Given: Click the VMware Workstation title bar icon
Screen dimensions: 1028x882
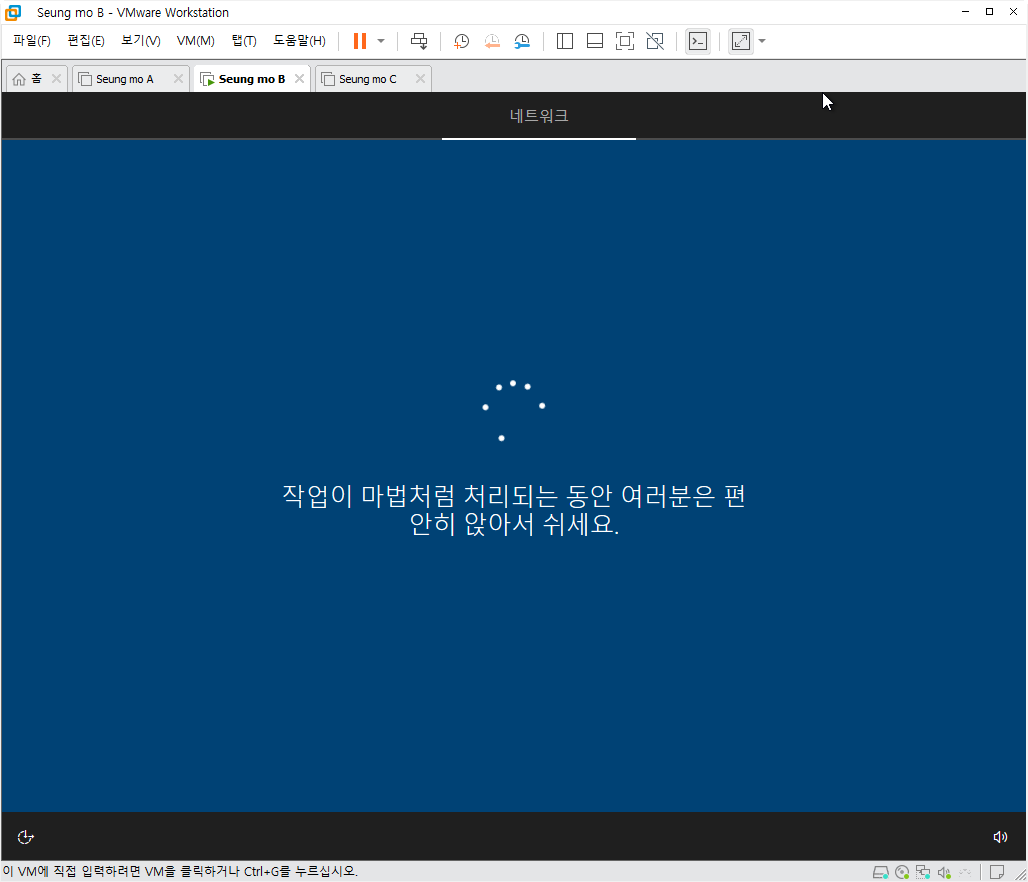Looking at the screenshot, I should click(13, 12).
